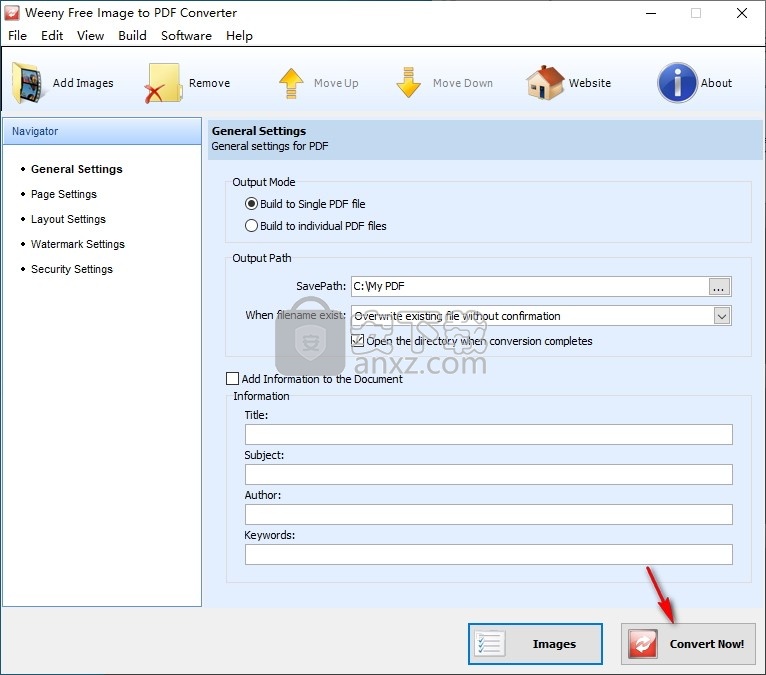The height and width of the screenshot is (675, 766).
Task: Click the About toolbar label
Action: click(716, 83)
